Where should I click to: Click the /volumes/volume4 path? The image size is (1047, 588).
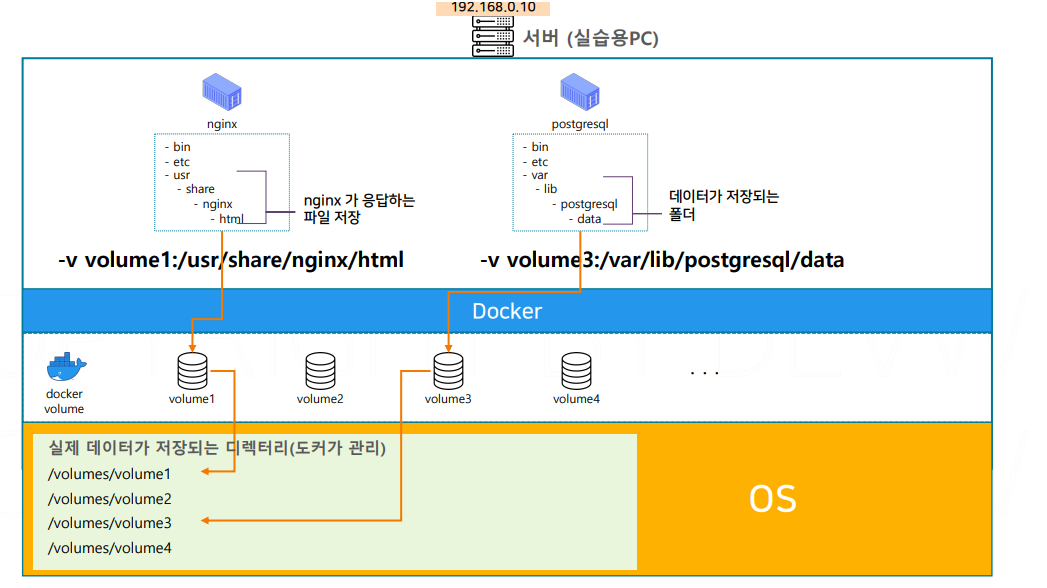[x=110, y=548]
